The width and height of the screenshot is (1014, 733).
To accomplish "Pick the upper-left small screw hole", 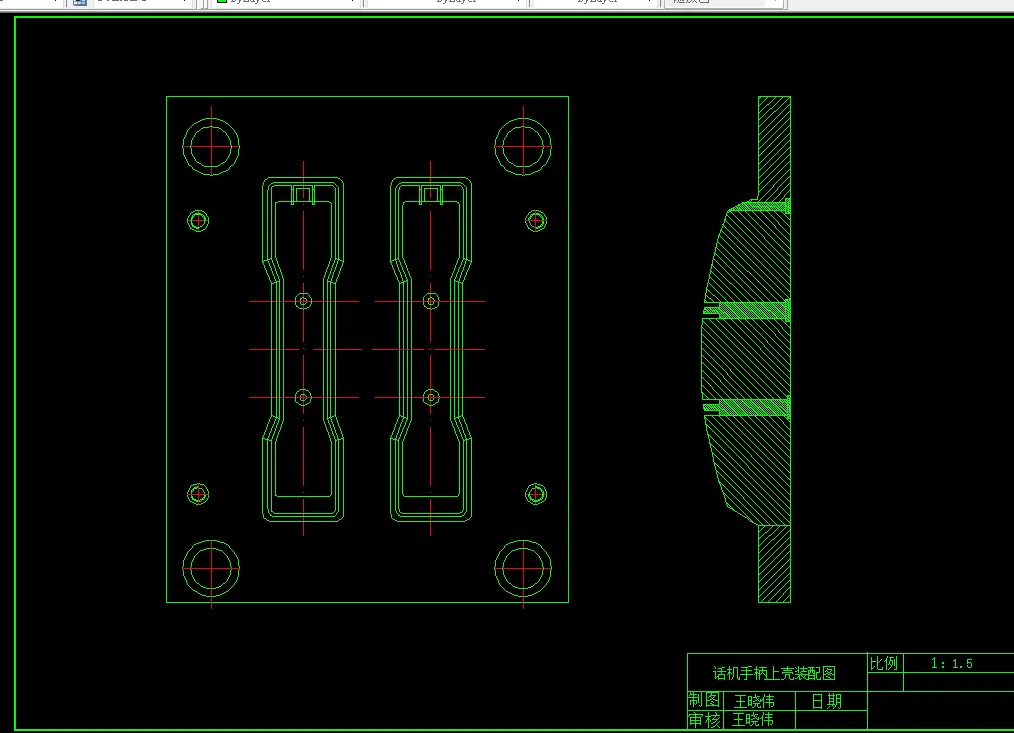I will 198,221.
